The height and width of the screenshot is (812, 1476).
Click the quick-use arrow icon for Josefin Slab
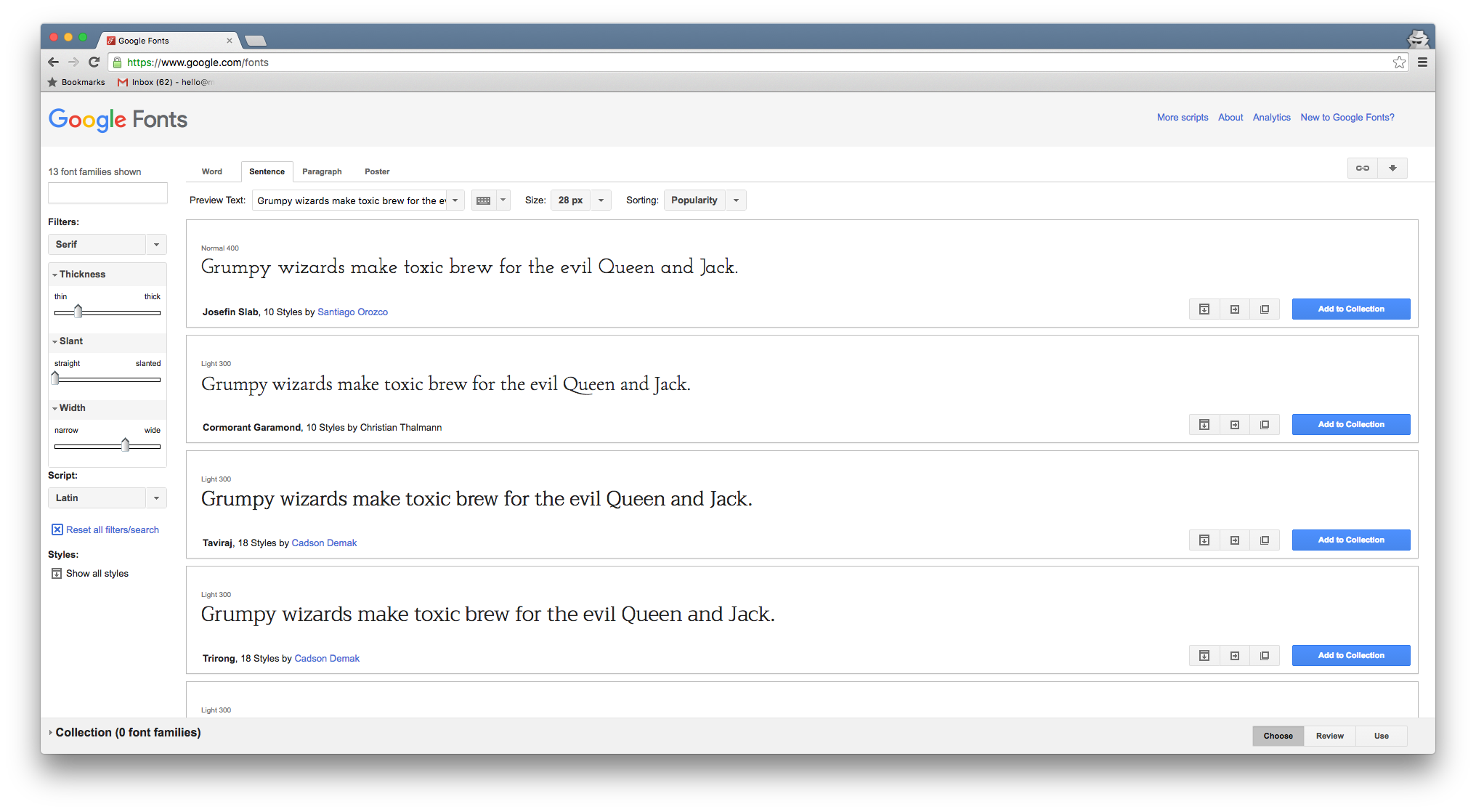(1234, 309)
